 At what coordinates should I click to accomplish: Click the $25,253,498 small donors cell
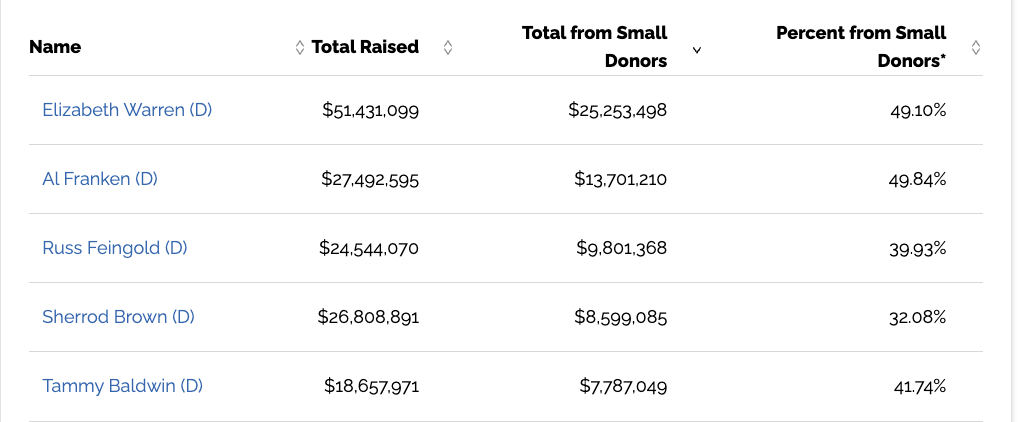click(x=617, y=110)
